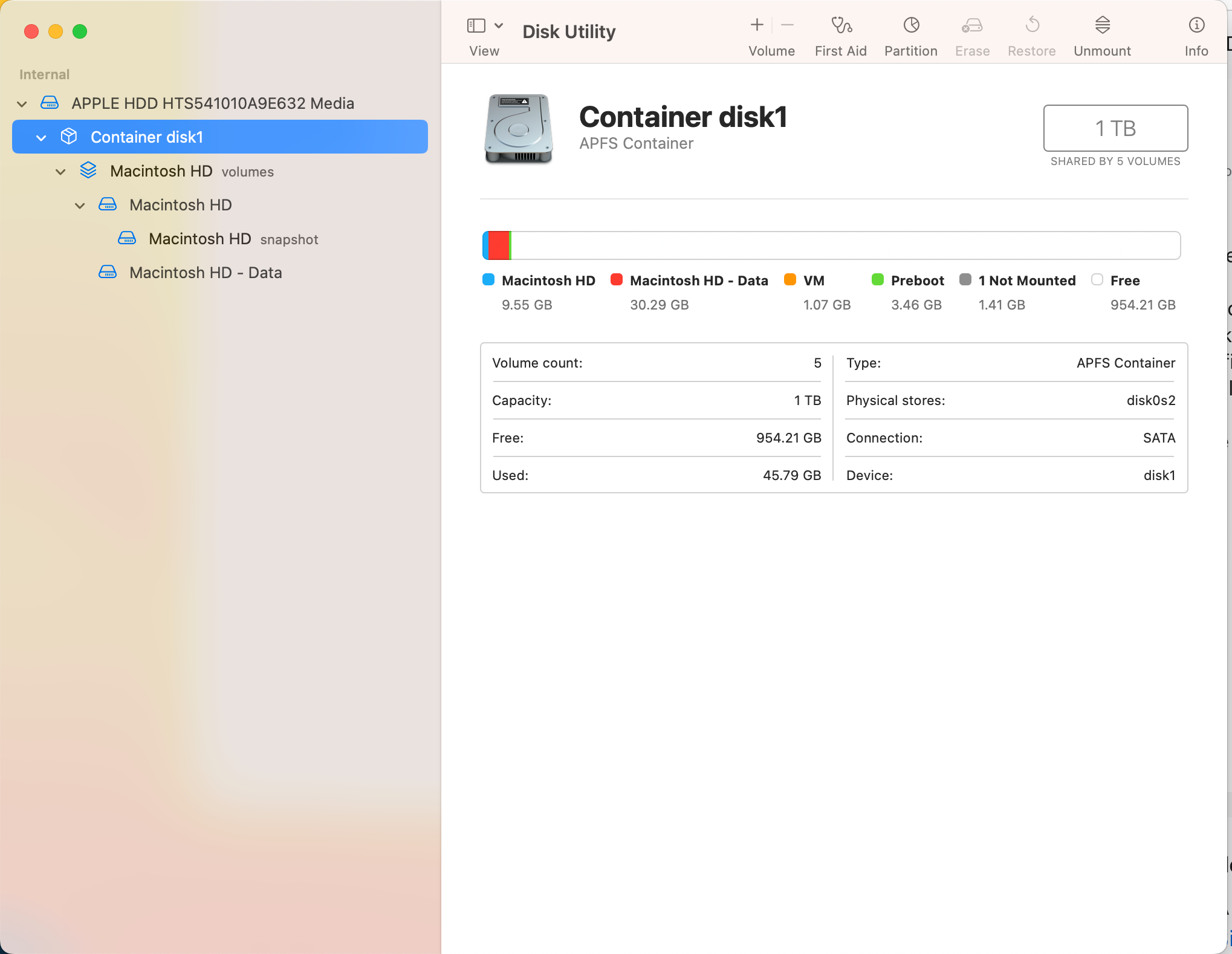Click Macintosh HD snapshot drive icon
The width and height of the screenshot is (1232, 954).
pos(127,238)
